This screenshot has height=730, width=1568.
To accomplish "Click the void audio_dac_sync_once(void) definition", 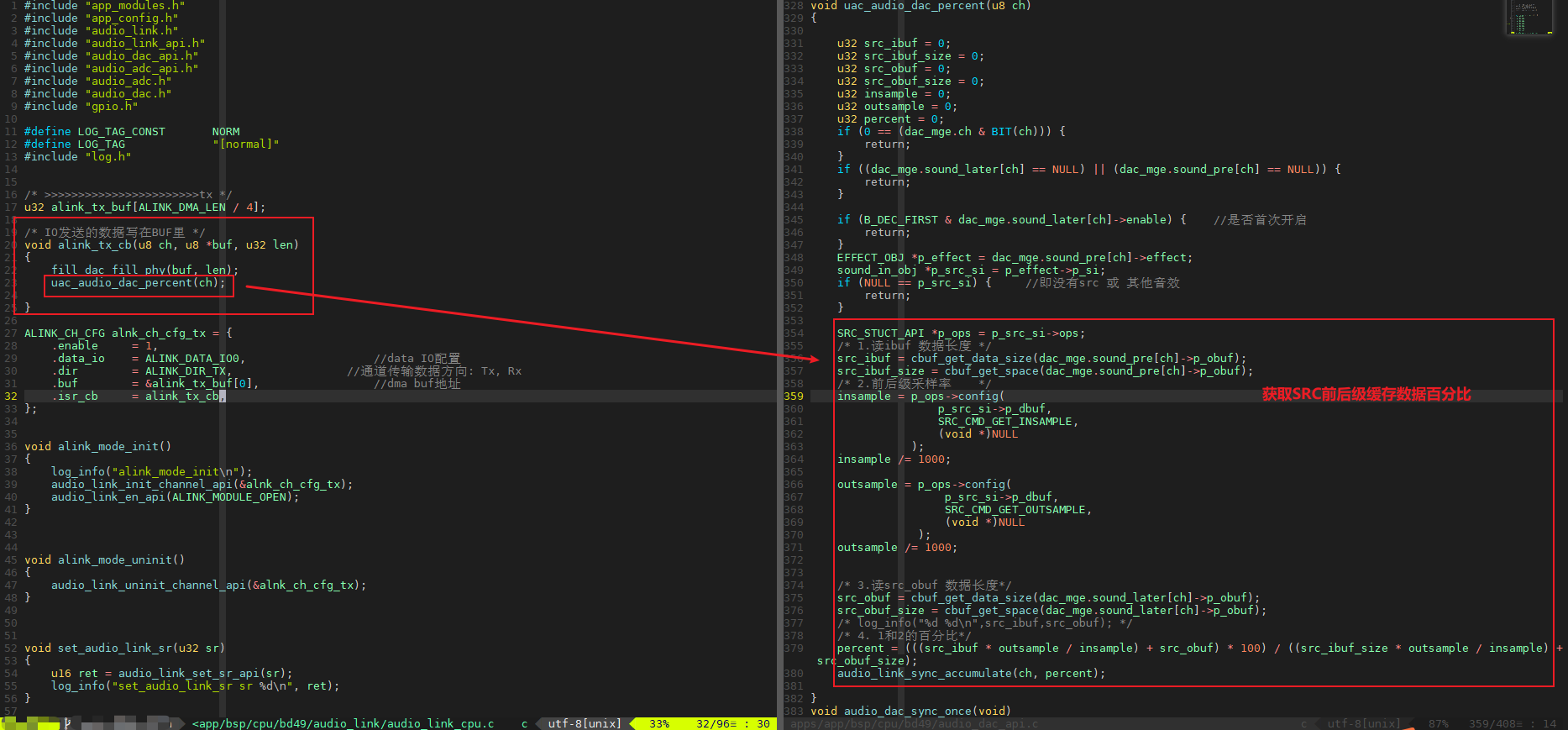I will click(x=911, y=711).
